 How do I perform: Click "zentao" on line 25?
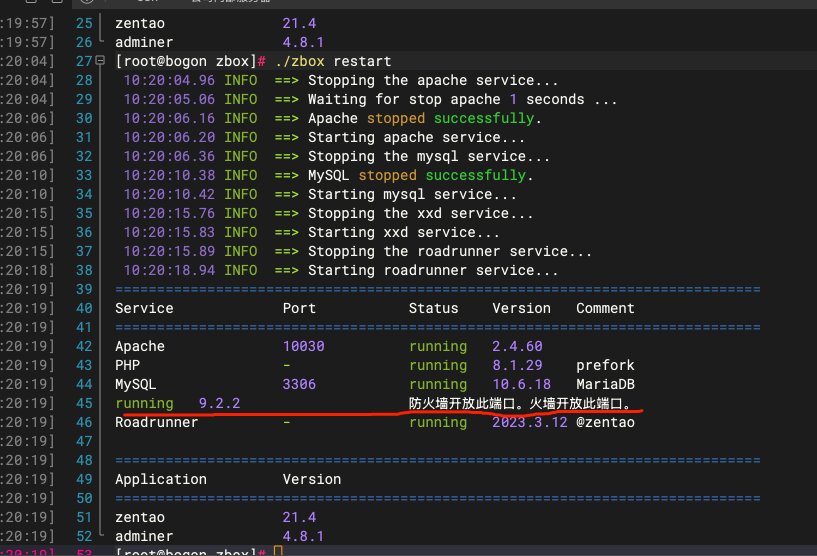click(x=140, y=23)
